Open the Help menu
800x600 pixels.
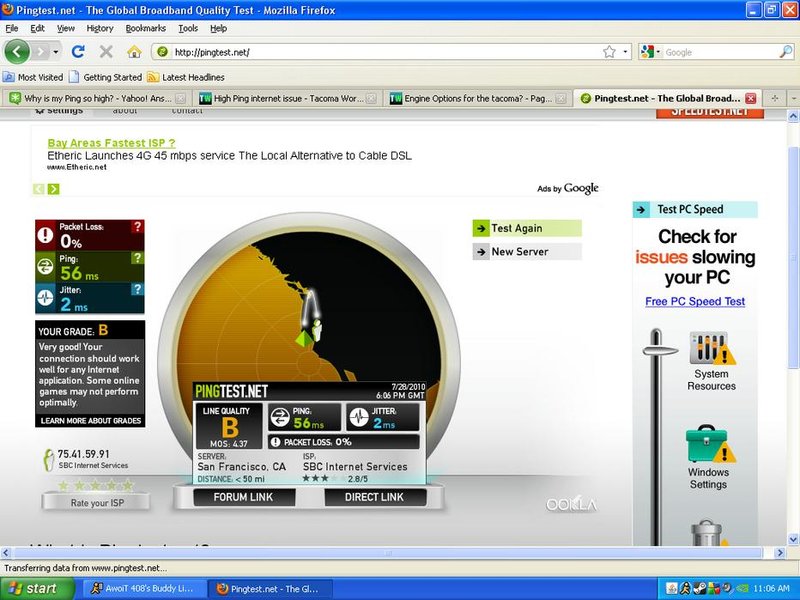pos(218,29)
